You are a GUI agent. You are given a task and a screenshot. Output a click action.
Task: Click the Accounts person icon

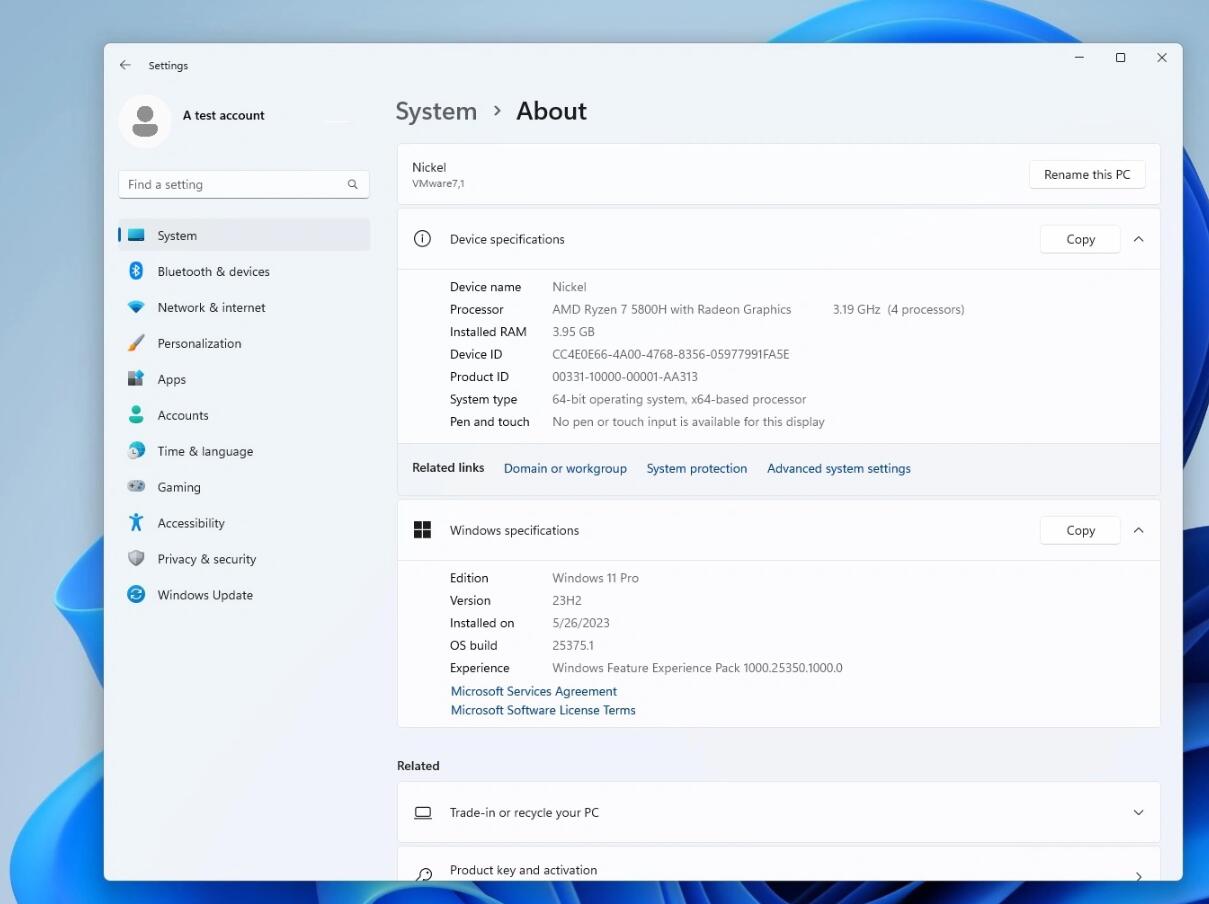(x=136, y=415)
